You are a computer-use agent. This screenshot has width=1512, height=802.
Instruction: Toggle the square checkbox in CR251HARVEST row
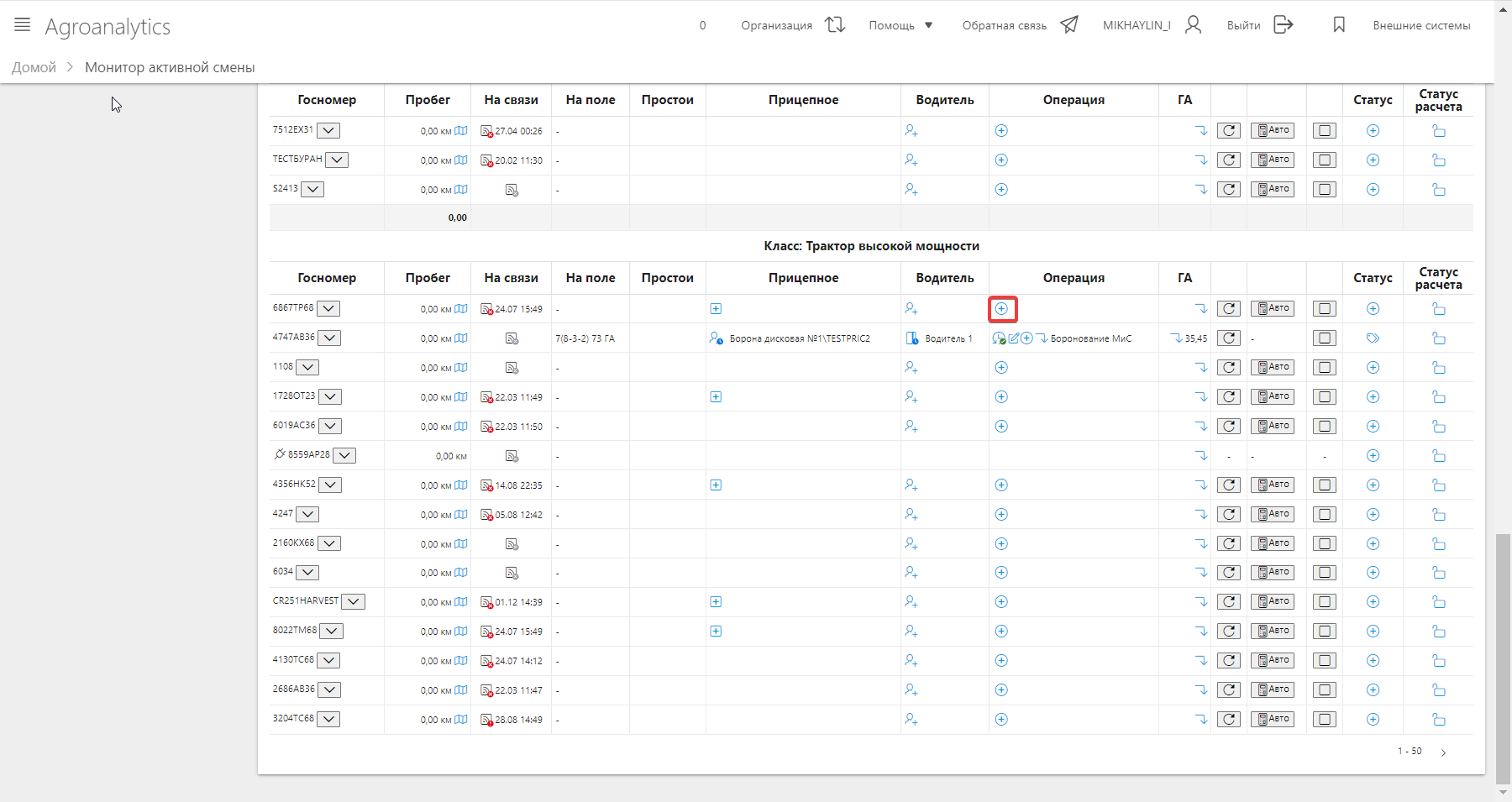pos(1325,602)
